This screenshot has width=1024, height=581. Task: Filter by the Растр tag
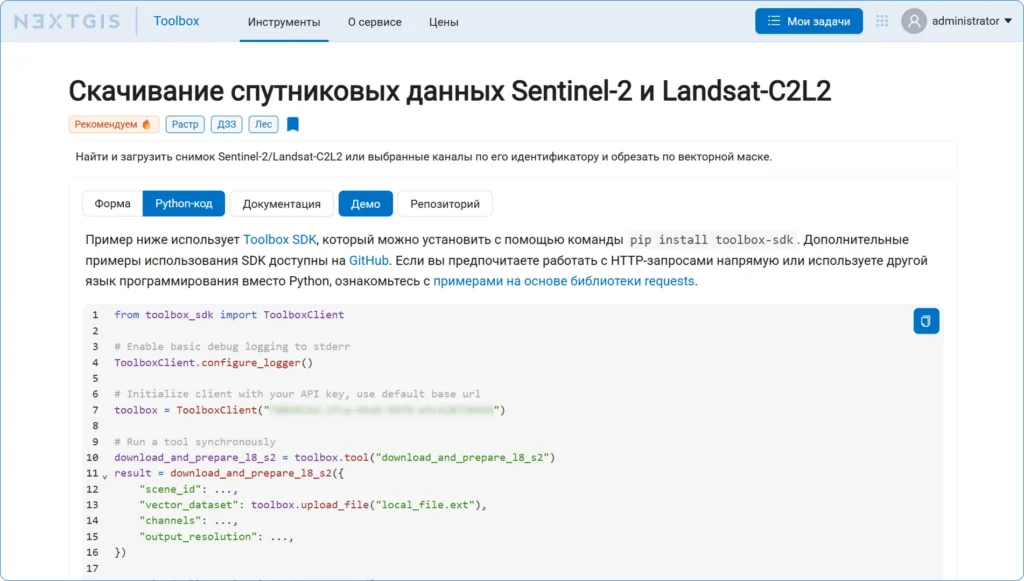185,124
